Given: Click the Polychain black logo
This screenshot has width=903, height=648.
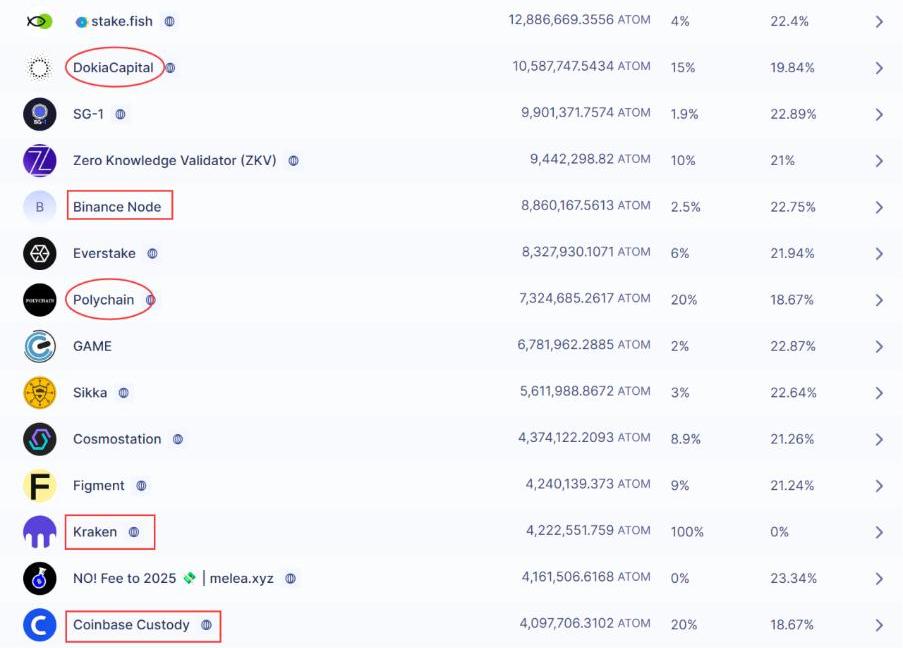Looking at the screenshot, I should tap(39, 300).
